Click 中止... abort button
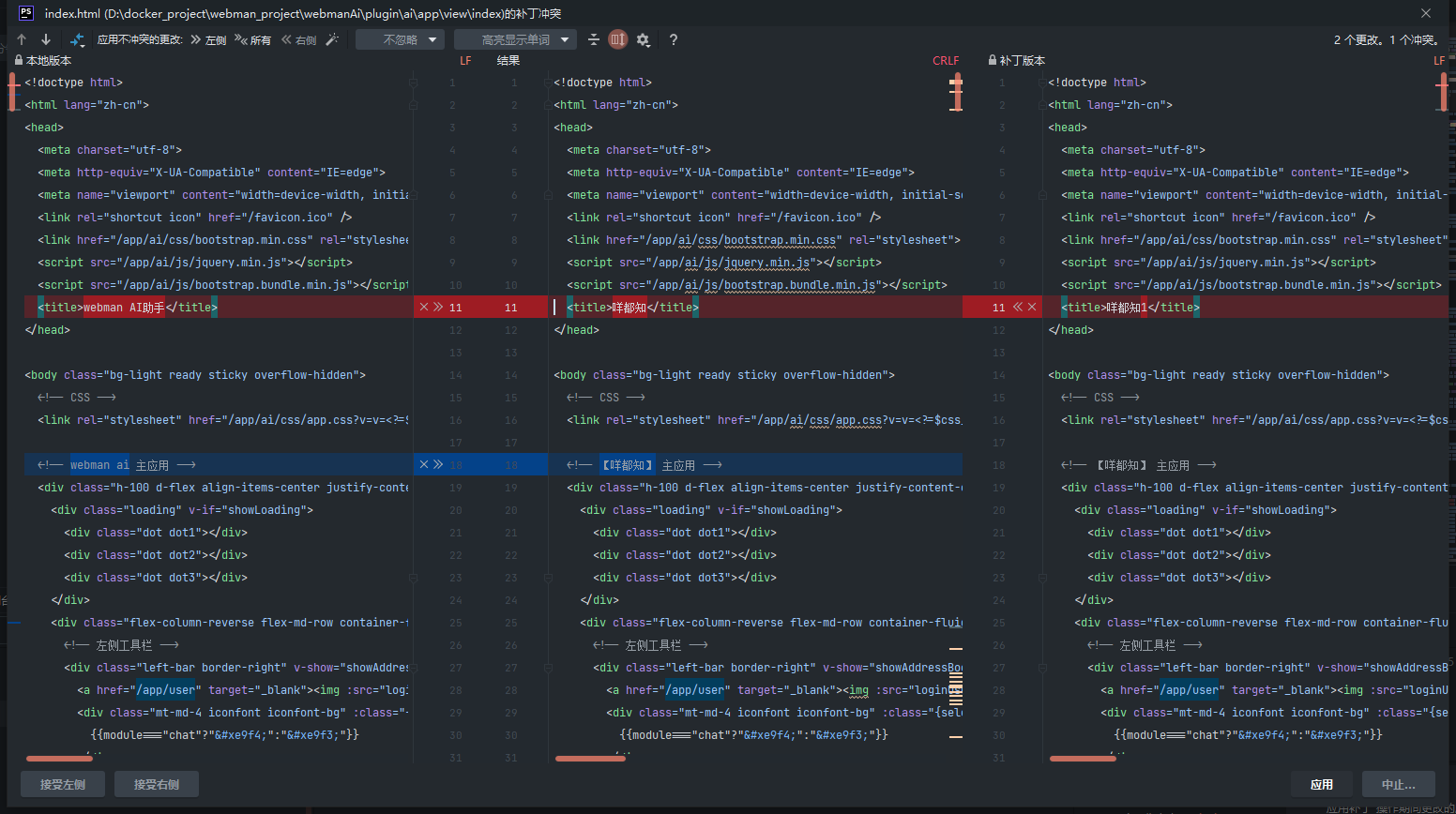 coord(1399,784)
